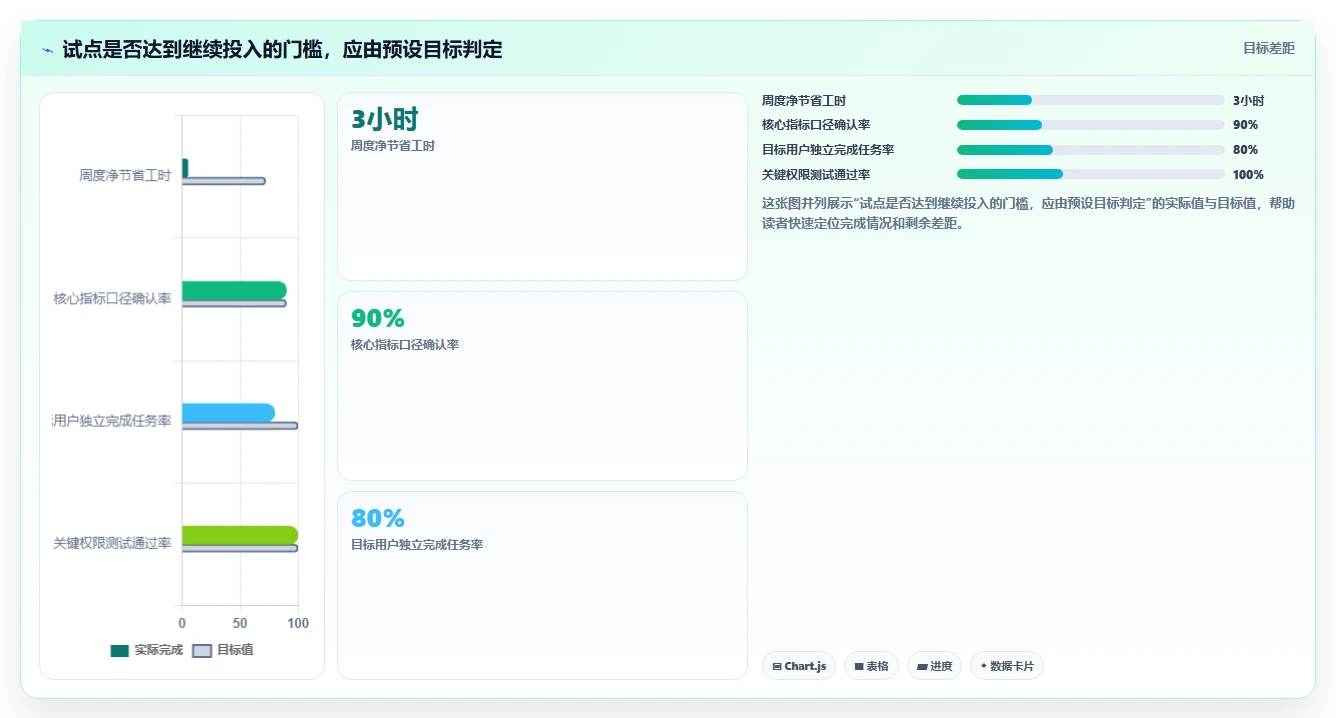Click the 目标差距 label in header

[x=1268, y=48]
